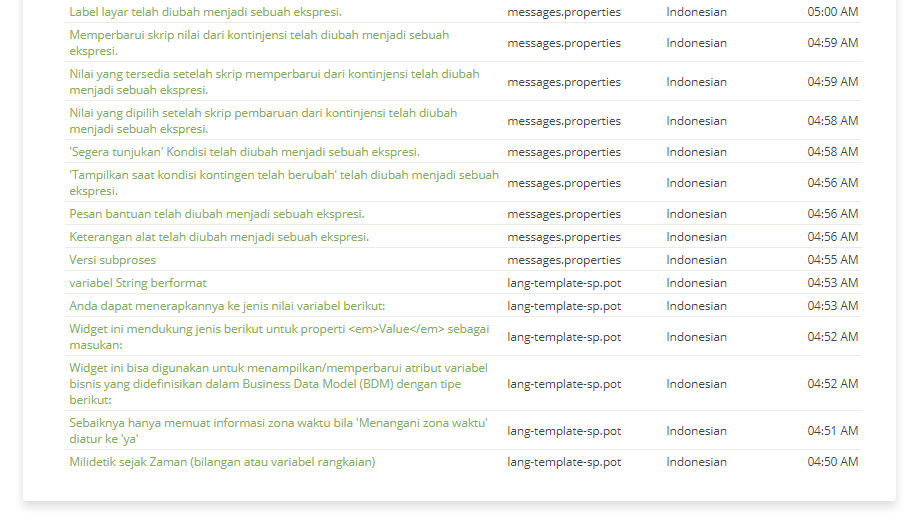Open 'Anda dapat menerapkannya ke jenis nilai variabel' link

pos(227,306)
